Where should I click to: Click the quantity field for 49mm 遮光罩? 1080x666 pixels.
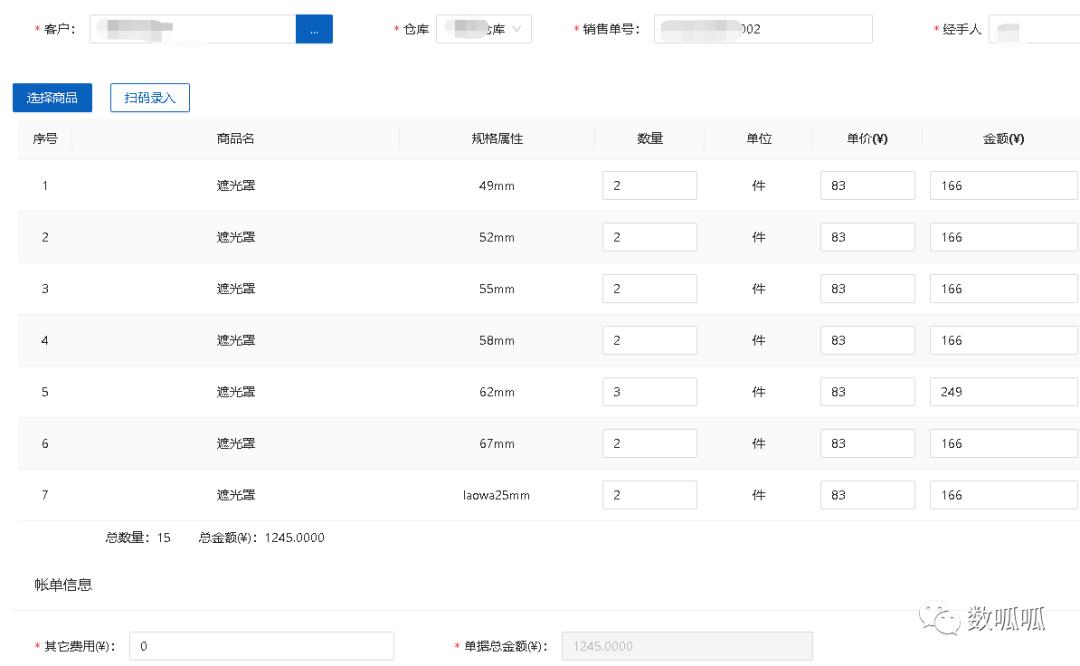pyautogui.click(x=649, y=184)
